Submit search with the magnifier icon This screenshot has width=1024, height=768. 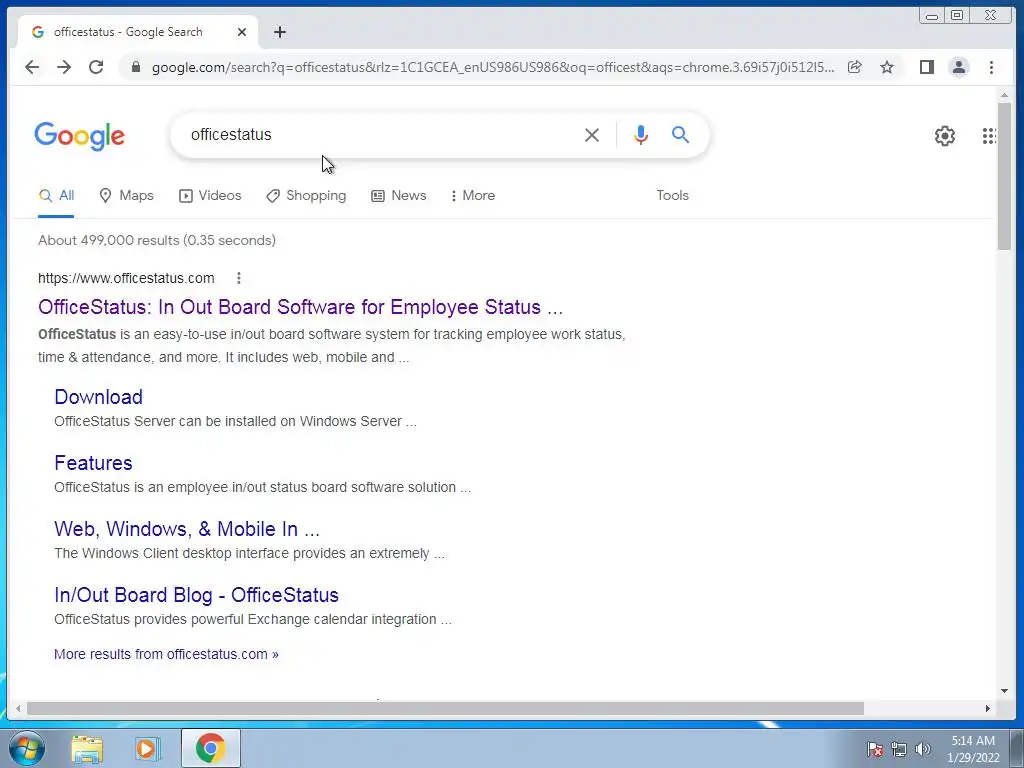(680, 135)
